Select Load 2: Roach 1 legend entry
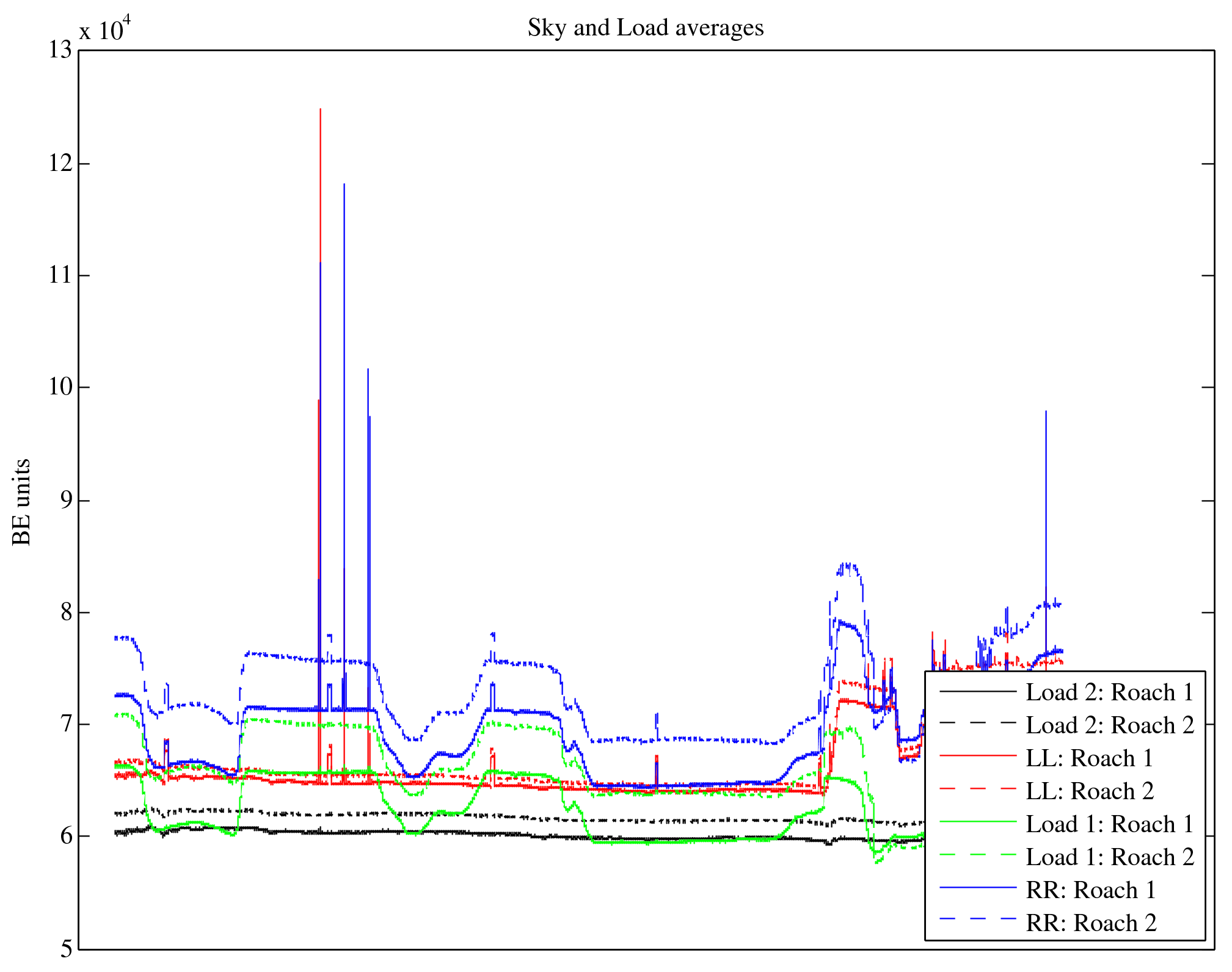This screenshot has width=1232, height=972. point(1109,692)
